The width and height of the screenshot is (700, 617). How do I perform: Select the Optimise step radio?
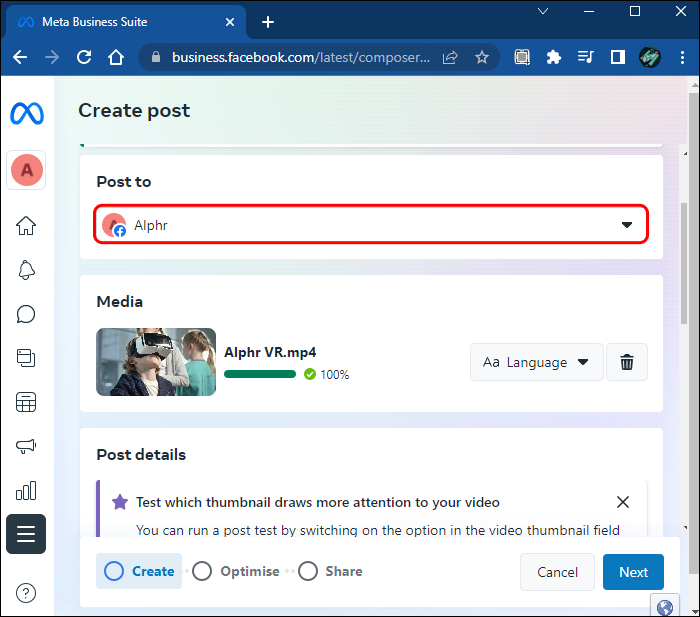point(202,571)
